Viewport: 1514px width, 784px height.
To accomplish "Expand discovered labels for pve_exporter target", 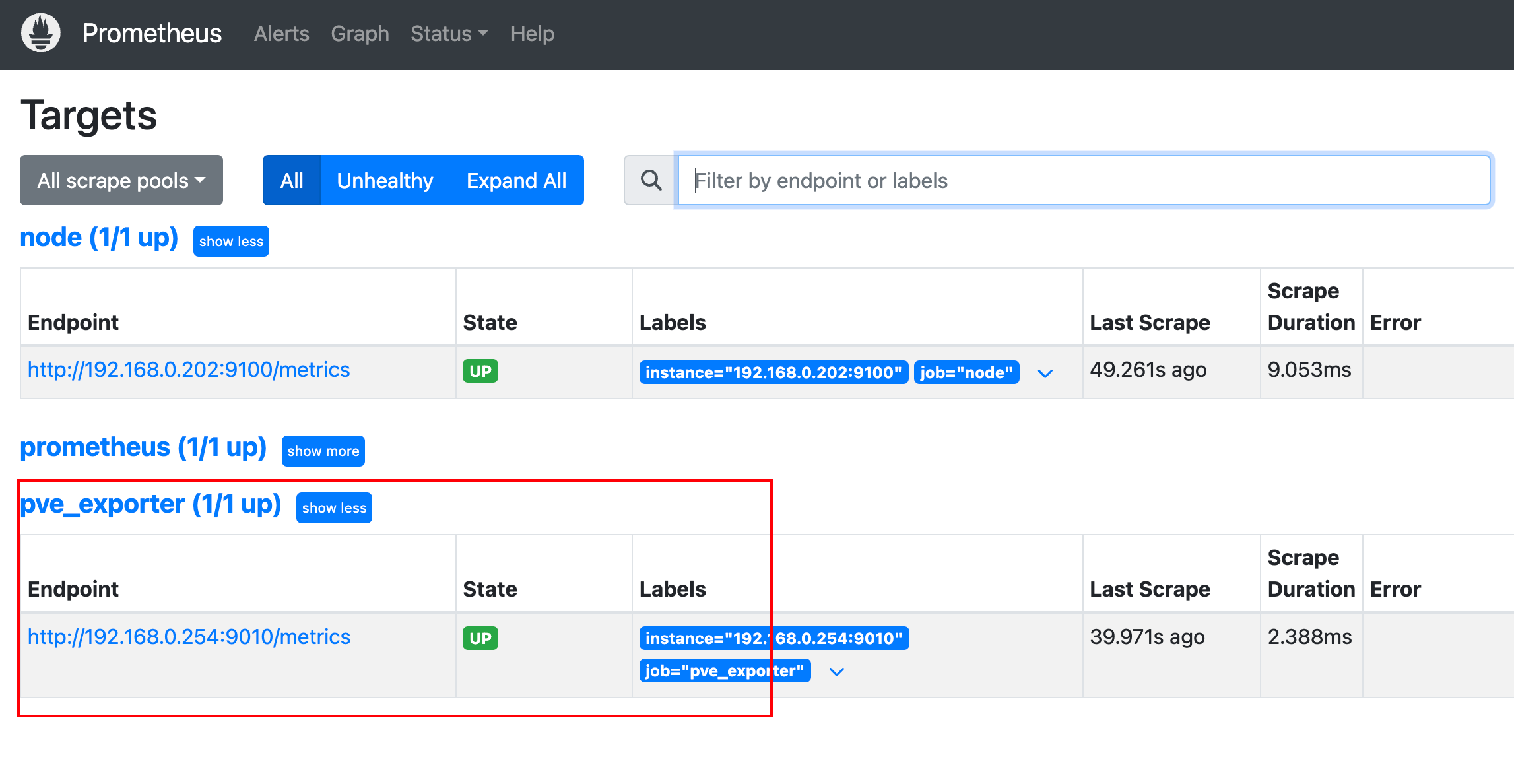I will click(x=836, y=672).
